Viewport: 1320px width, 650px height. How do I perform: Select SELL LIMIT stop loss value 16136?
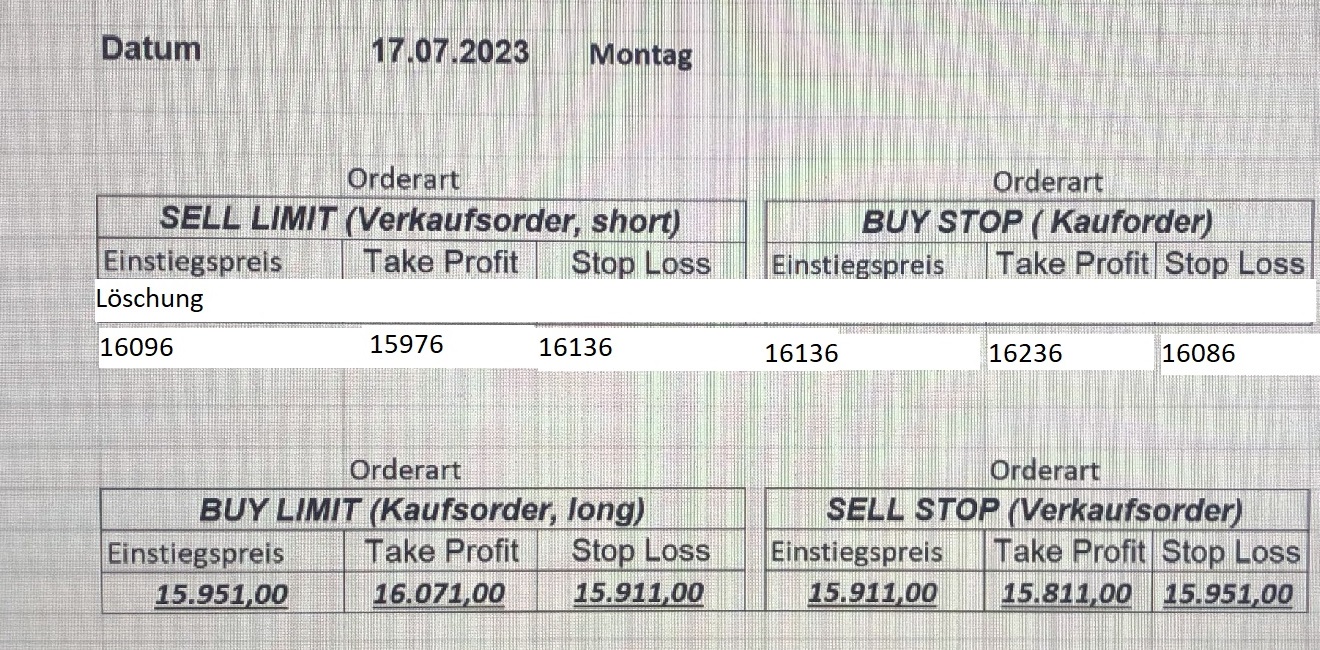[575, 348]
